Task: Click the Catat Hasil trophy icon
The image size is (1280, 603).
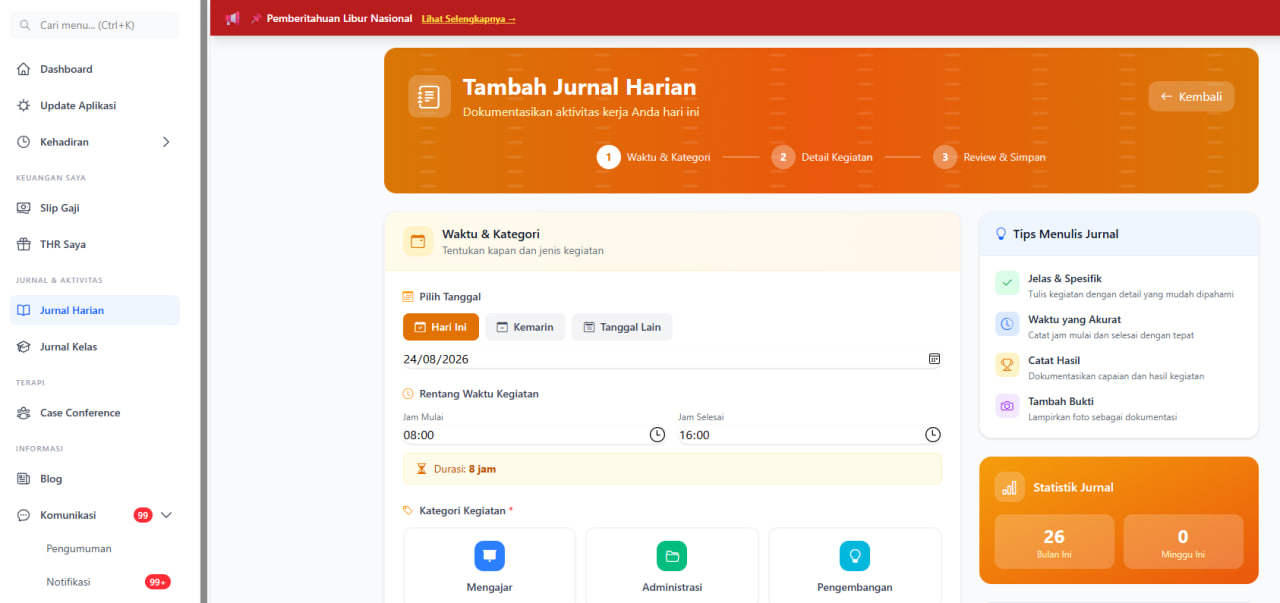Action: click(x=1007, y=365)
